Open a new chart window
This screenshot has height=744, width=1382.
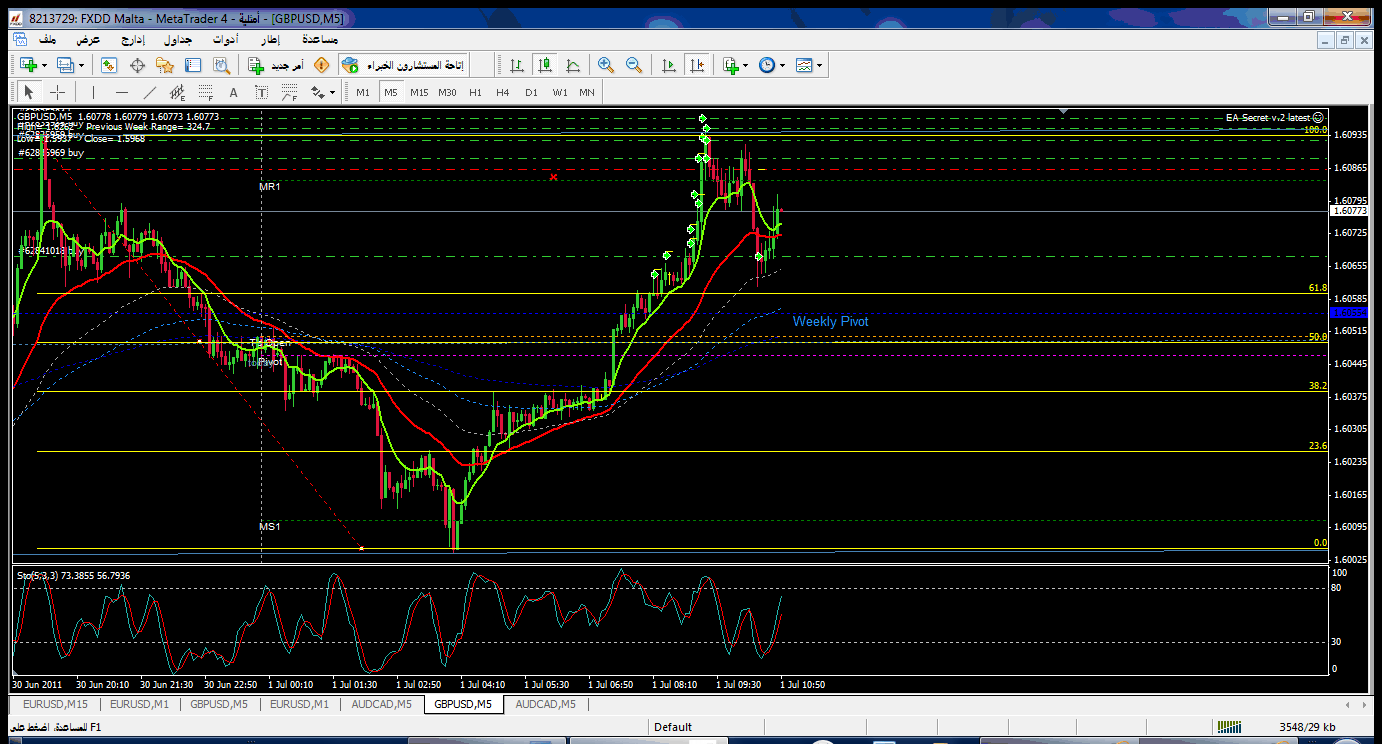coord(28,65)
